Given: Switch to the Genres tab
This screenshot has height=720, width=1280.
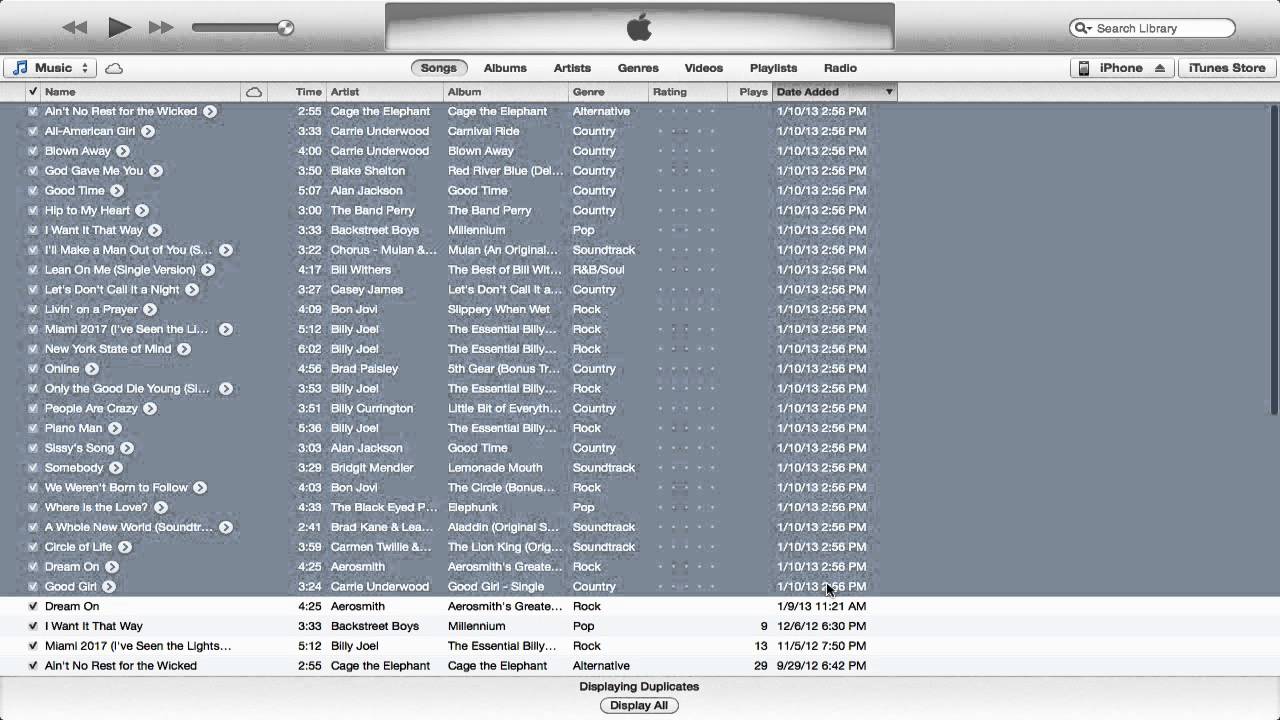Looking at the screenshot, I should [x=638, y=68].
